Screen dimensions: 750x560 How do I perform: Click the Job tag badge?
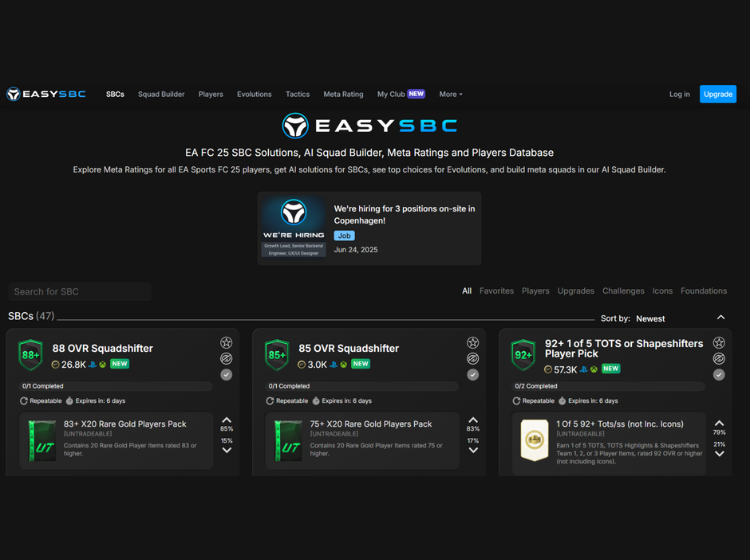click(344, 235)
